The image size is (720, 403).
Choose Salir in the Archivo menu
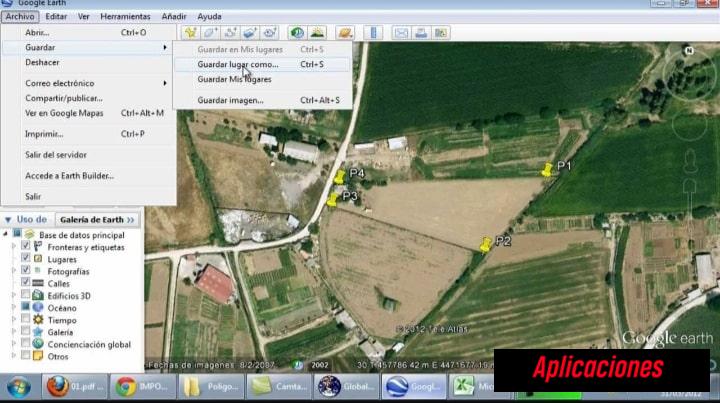[x=89, y=196]
